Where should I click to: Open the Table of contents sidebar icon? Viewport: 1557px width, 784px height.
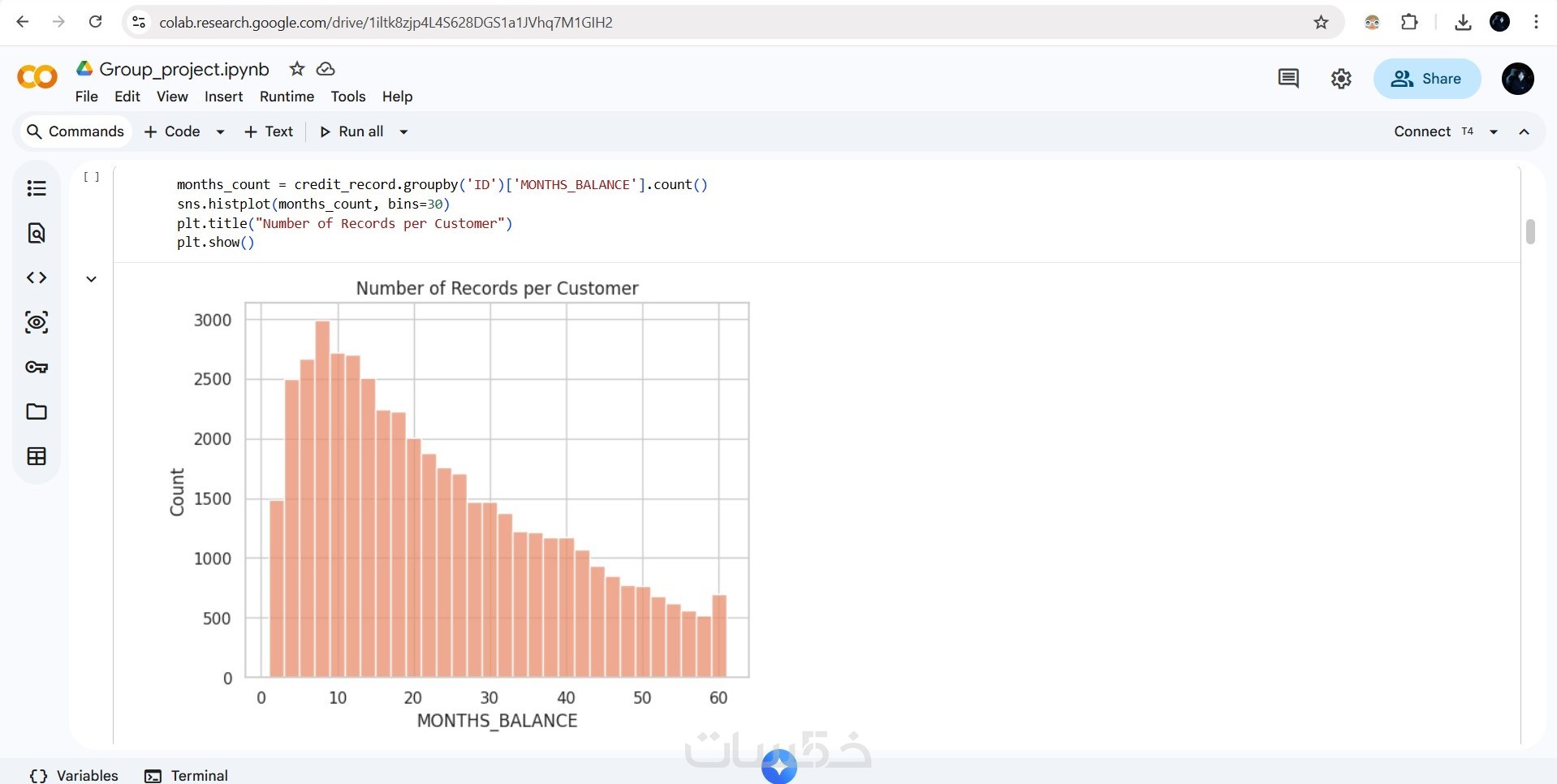coord(37,188)
